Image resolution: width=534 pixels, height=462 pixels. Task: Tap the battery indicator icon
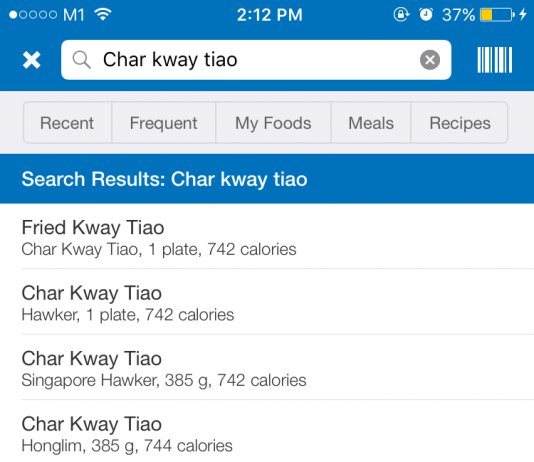[497, 15]
